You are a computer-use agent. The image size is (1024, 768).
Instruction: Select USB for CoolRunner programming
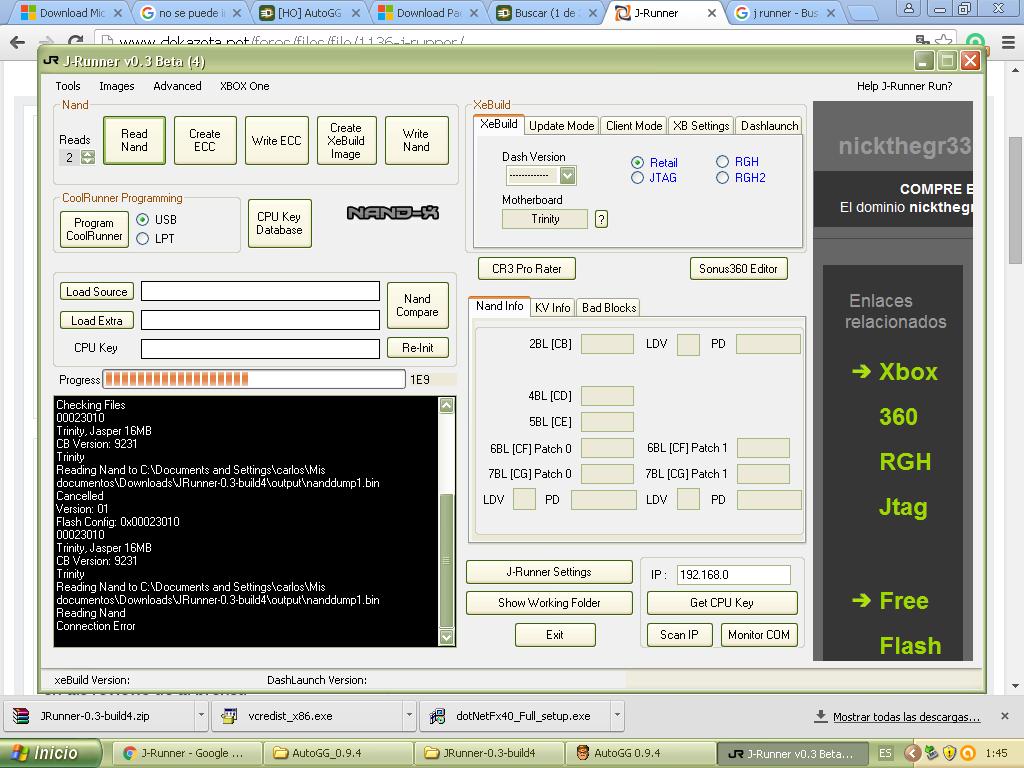(x=142, y=219)
